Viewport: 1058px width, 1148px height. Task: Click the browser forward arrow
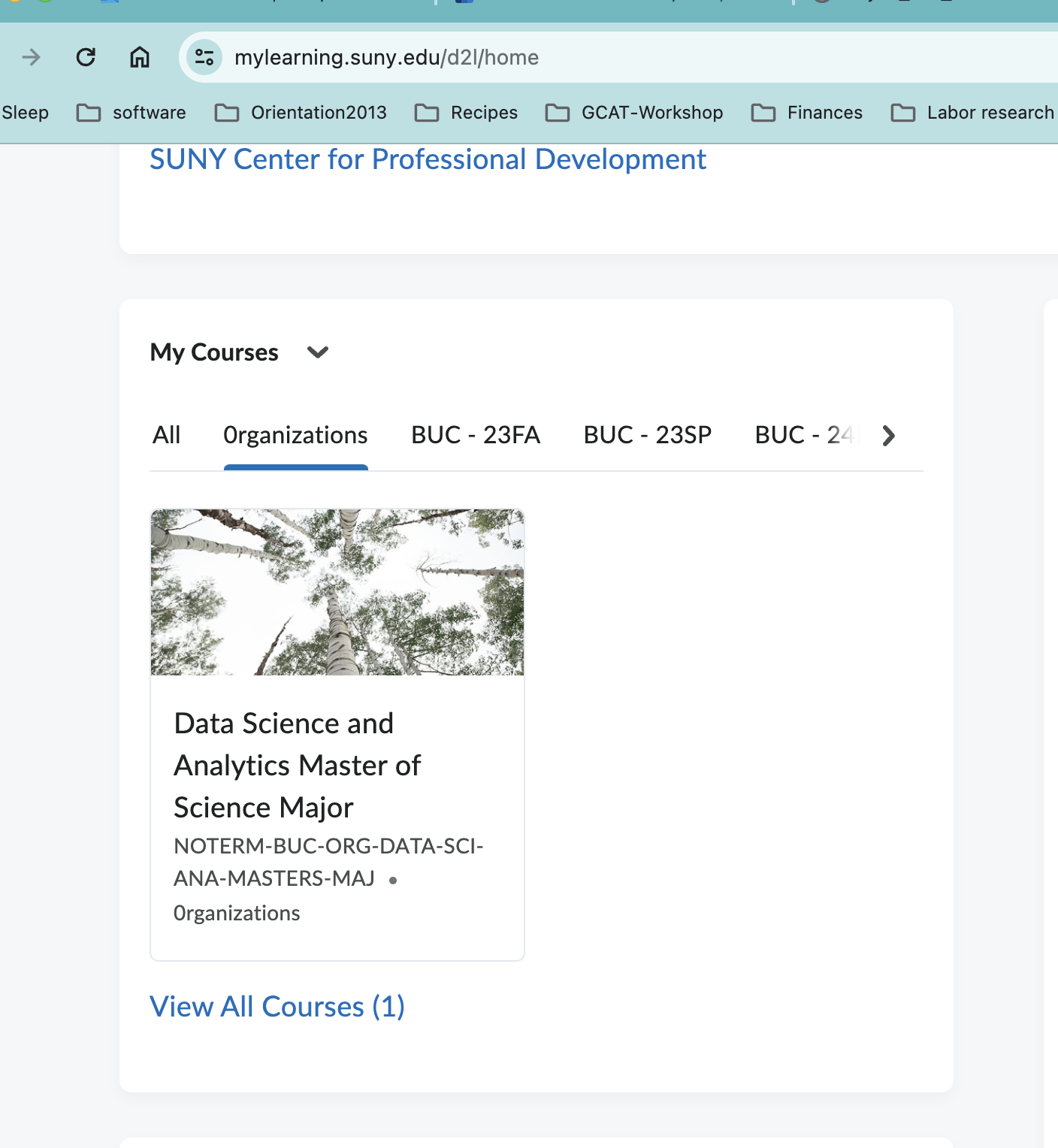click(x=32, y=57)
